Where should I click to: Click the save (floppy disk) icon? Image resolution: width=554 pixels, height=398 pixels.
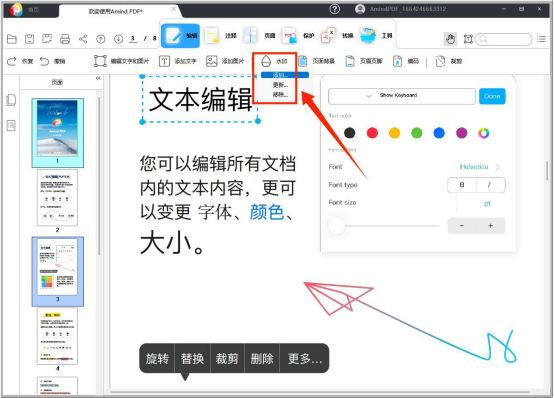click(30, 39)
